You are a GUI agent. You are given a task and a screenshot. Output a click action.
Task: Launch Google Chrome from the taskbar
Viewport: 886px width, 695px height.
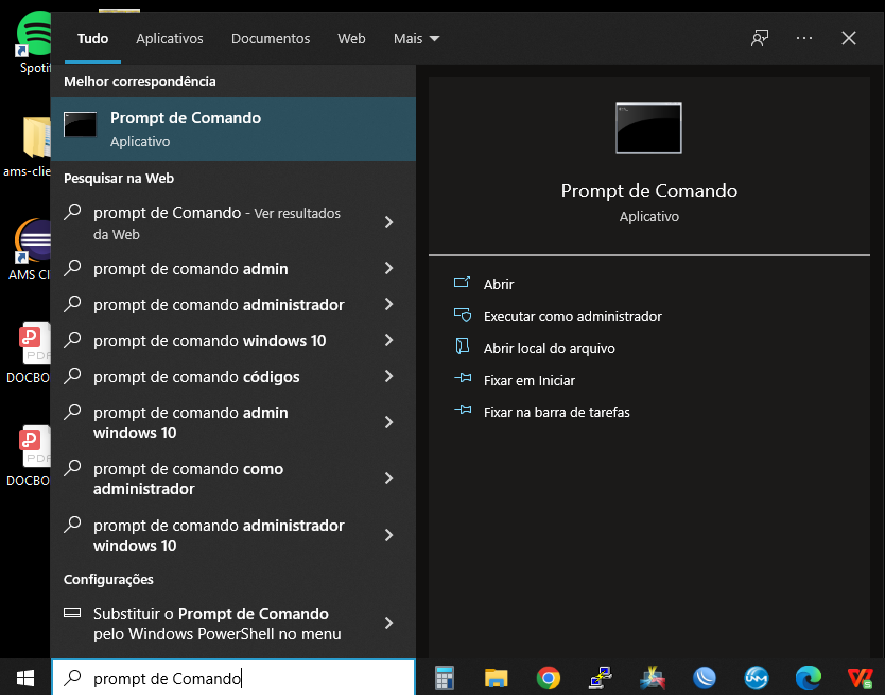(548, 678)
